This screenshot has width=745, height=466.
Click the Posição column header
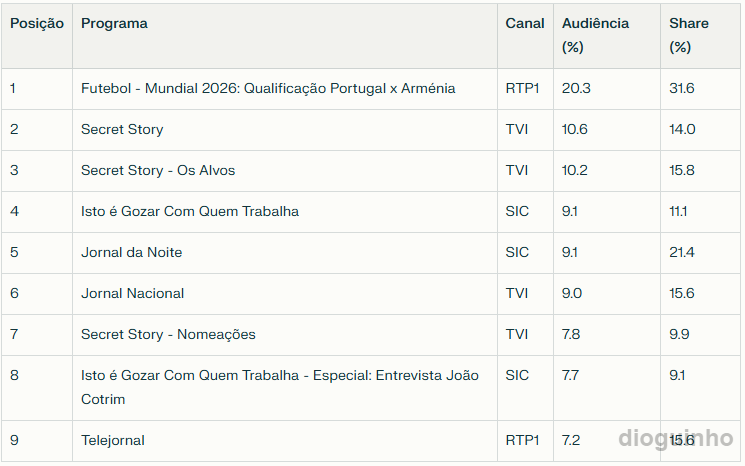click(x=37, y=23)
